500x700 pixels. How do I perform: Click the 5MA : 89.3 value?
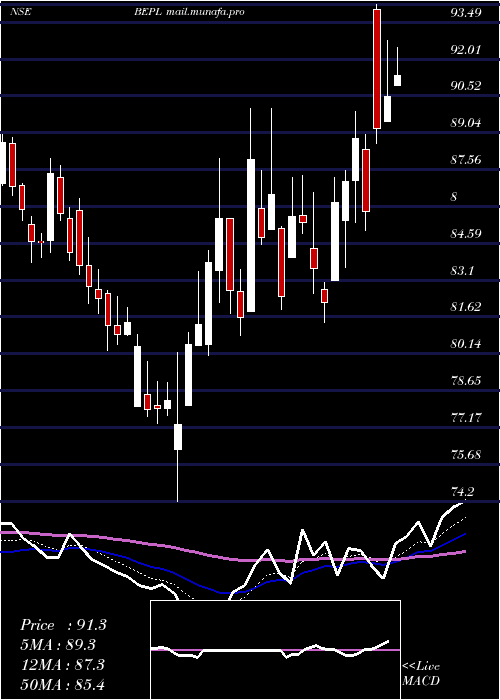(x=58, y=645)
